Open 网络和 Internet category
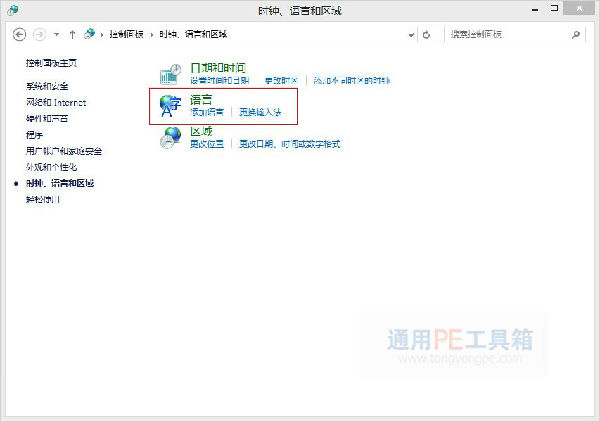 pyautogui.click(x=56, y=102)
